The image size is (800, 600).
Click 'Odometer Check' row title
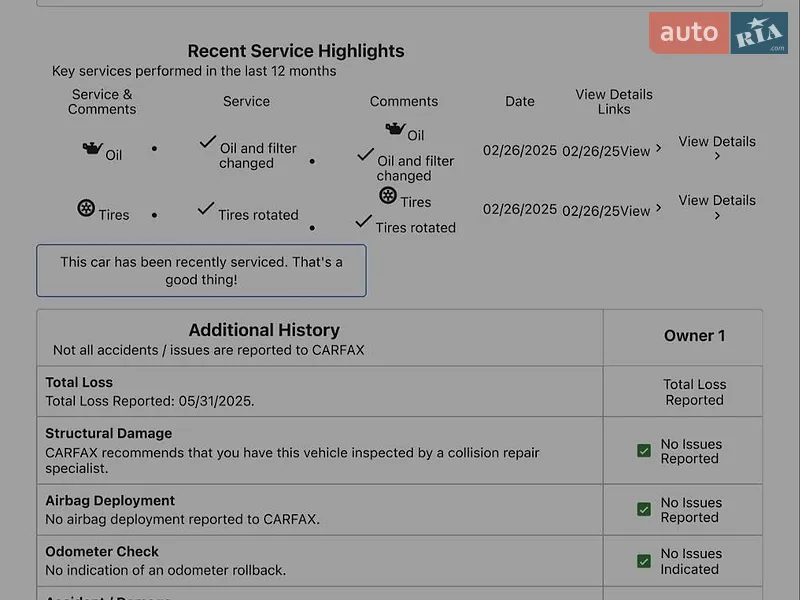[x=102, y=552]
